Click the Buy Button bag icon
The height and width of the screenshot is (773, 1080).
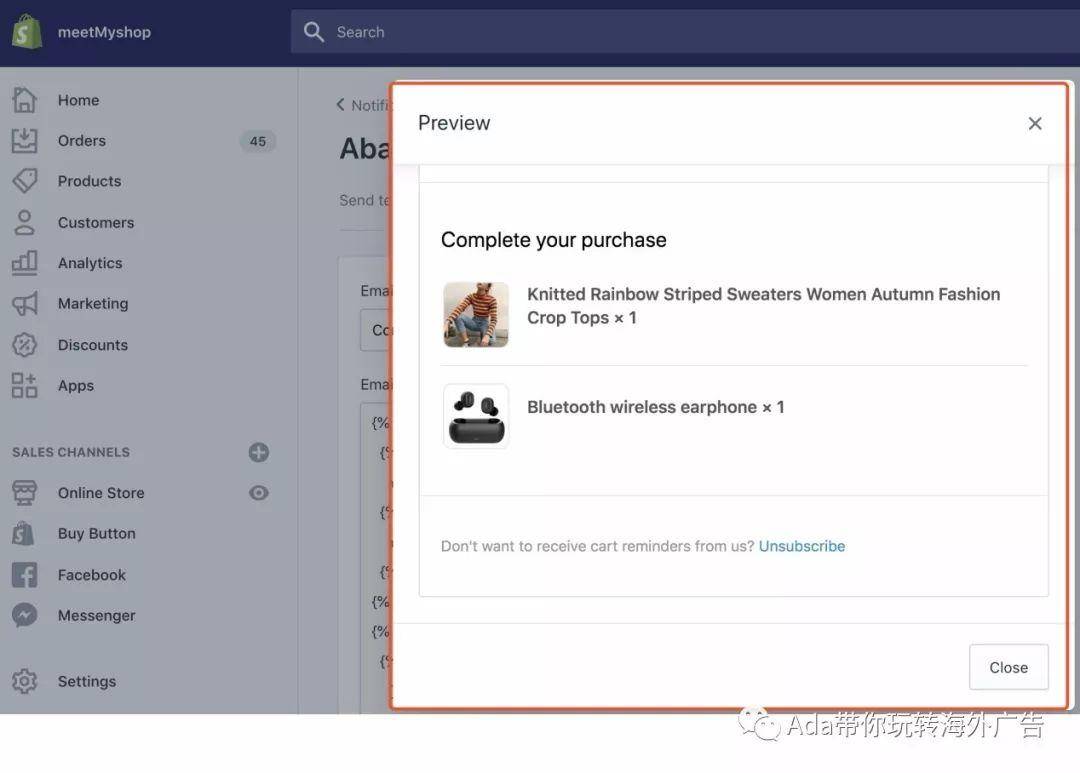click(x=24, y=533)
